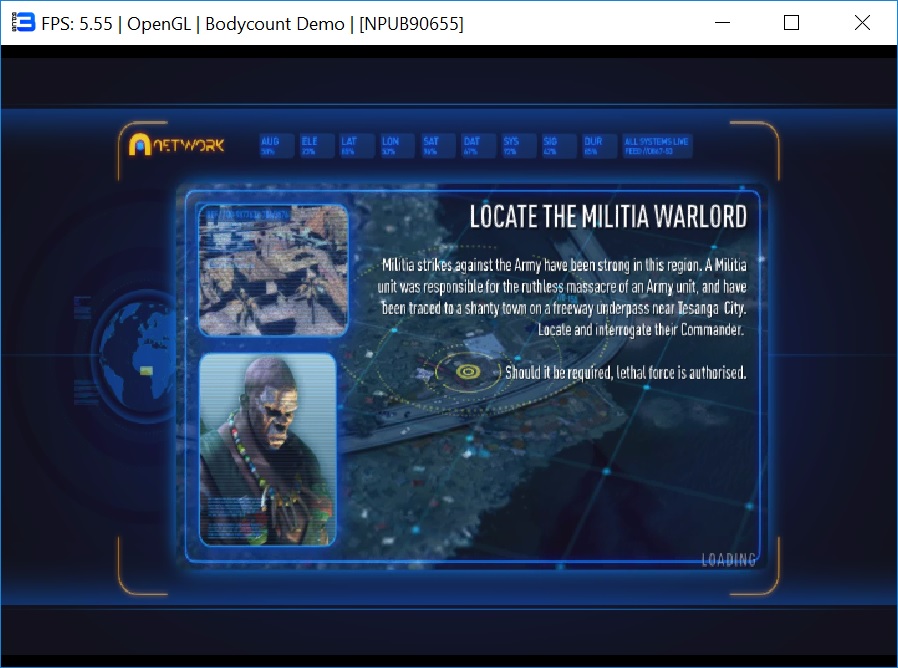The width and height of the screenshot is (898, 668).
Task: Click the Locate the Militia Warlord heading
Action: tap(608, 217)
